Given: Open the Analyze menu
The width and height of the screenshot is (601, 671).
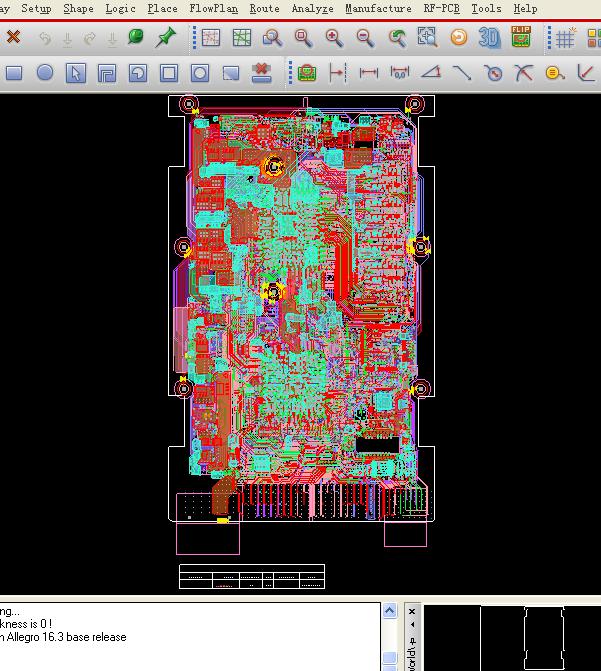Looking at the screenshot, I should point(312,8).
